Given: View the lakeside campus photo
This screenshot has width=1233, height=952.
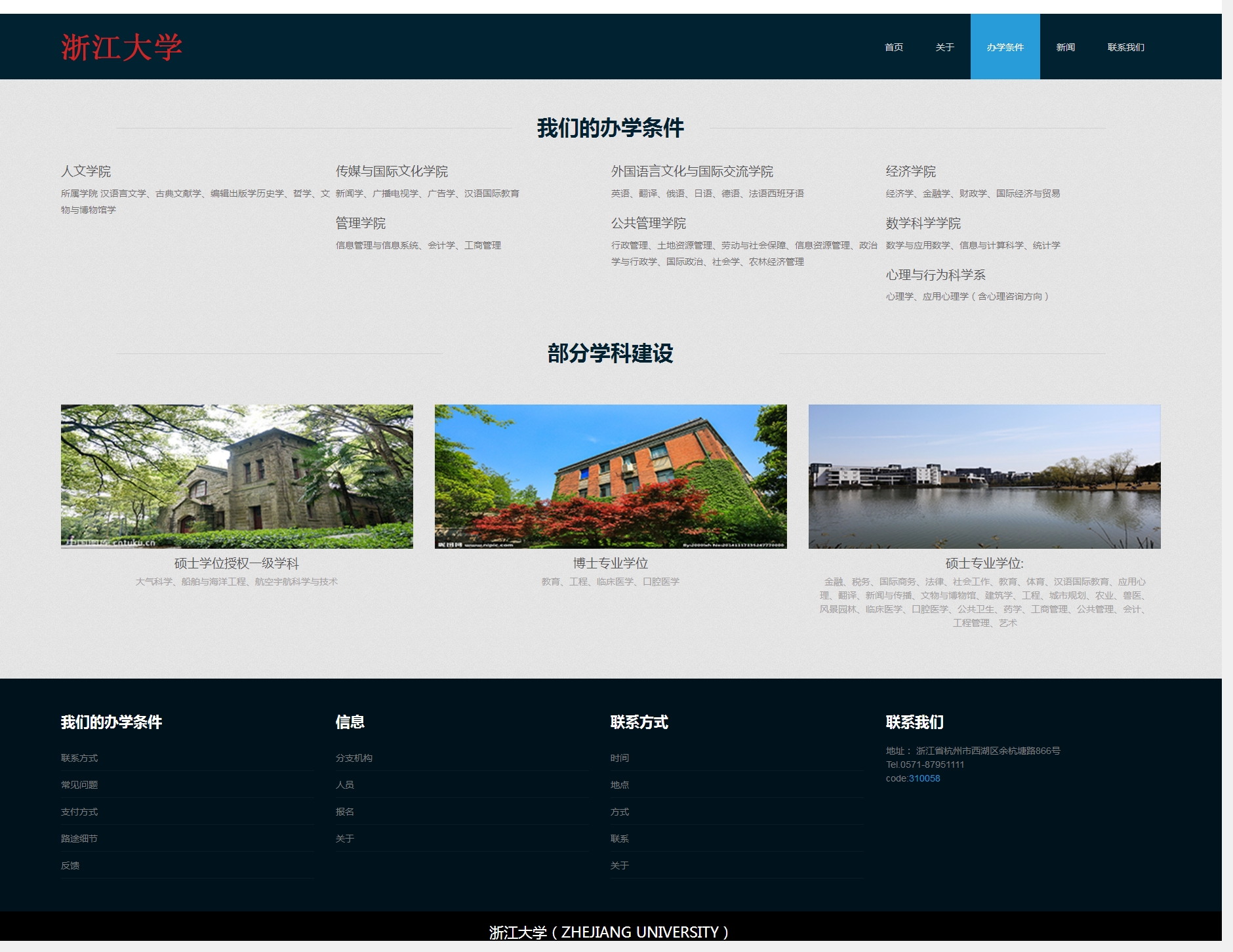Looking at the screenshot, I should [x=984, y=476].
